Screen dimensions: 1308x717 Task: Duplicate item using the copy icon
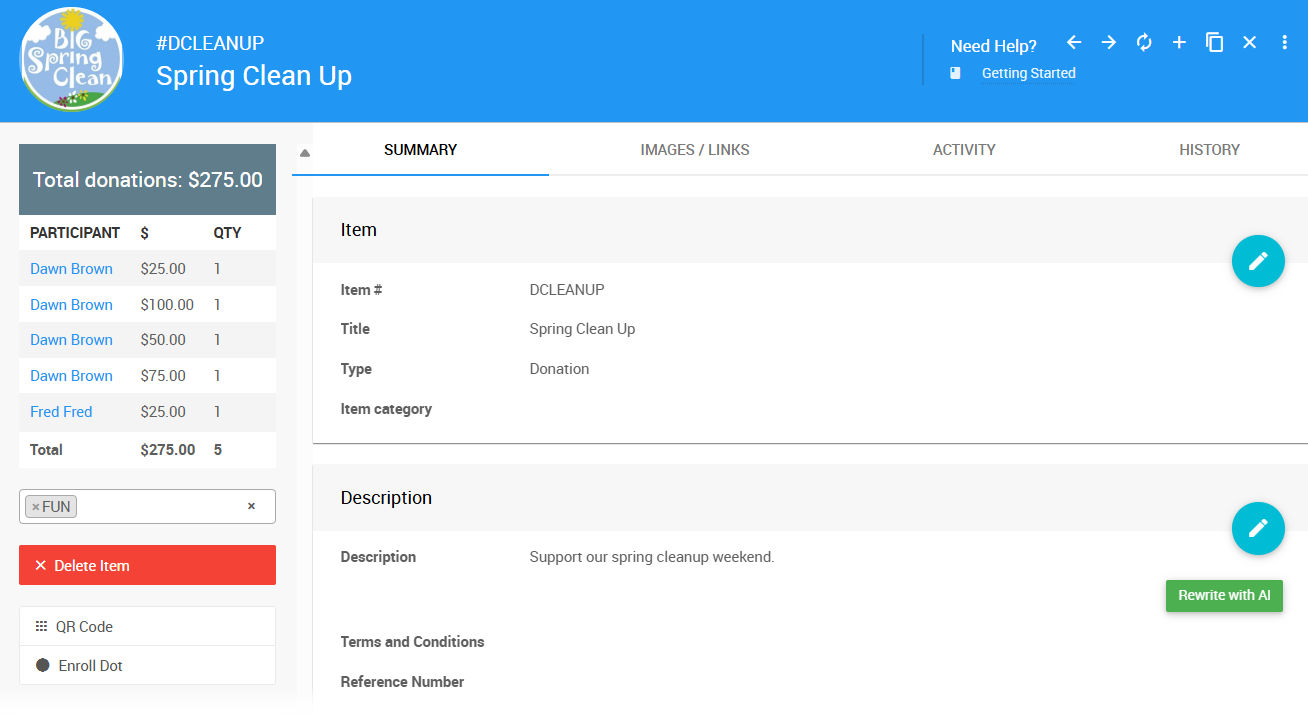(x=1214, y=42)
